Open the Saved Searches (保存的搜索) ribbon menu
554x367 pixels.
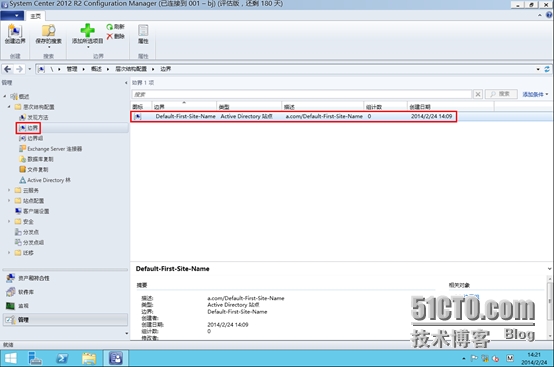(x=48, y=36)
